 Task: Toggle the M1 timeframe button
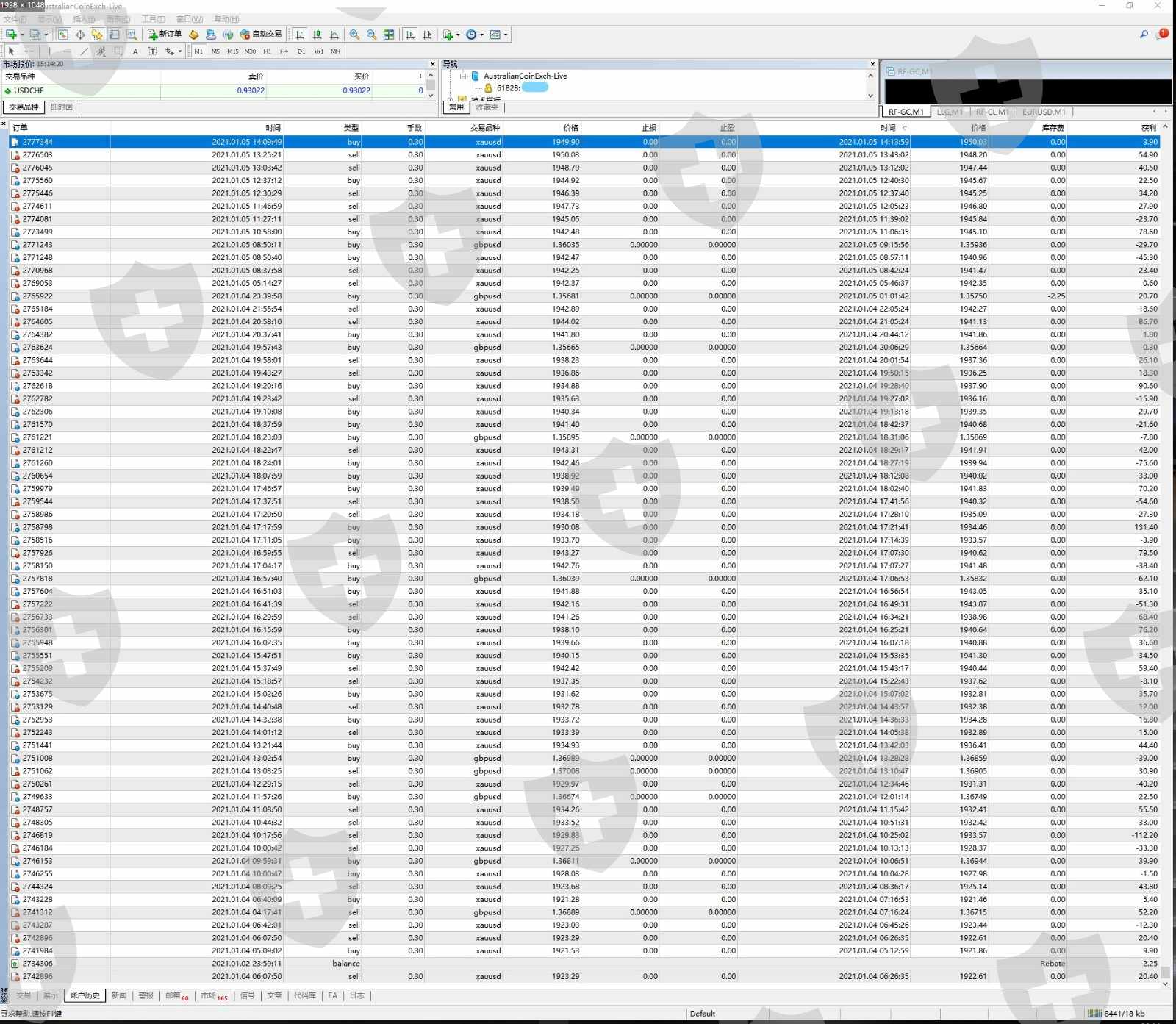[x=198, y=51]
